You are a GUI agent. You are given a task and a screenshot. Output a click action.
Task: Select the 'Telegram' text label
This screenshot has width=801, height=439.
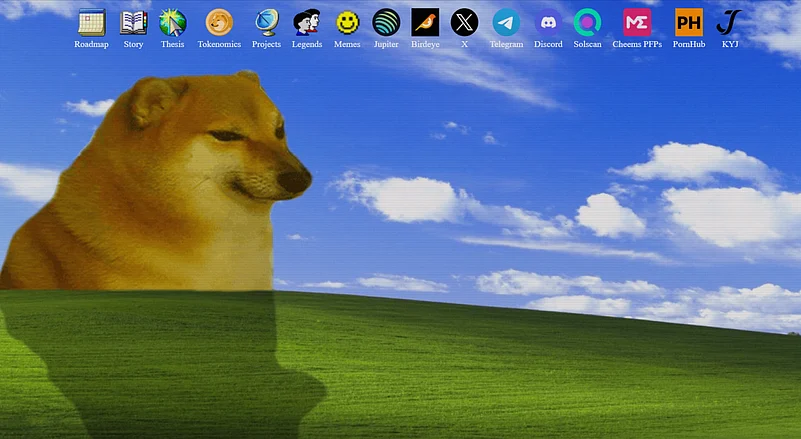click(506, 45)
